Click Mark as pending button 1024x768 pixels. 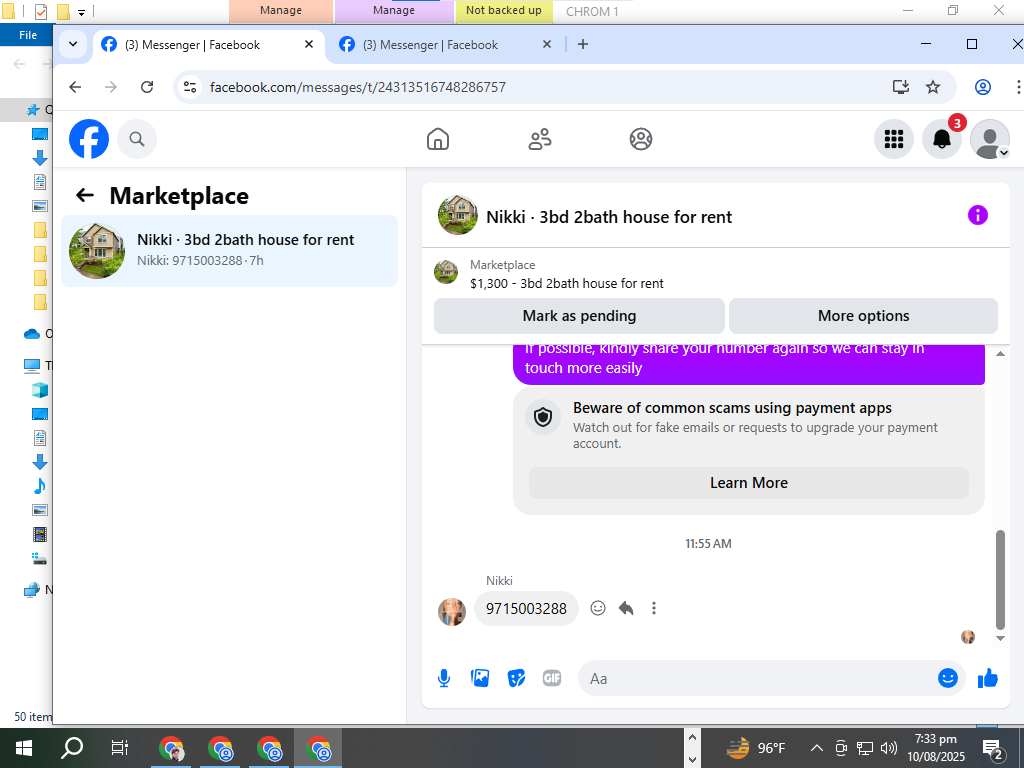[579, 316]
